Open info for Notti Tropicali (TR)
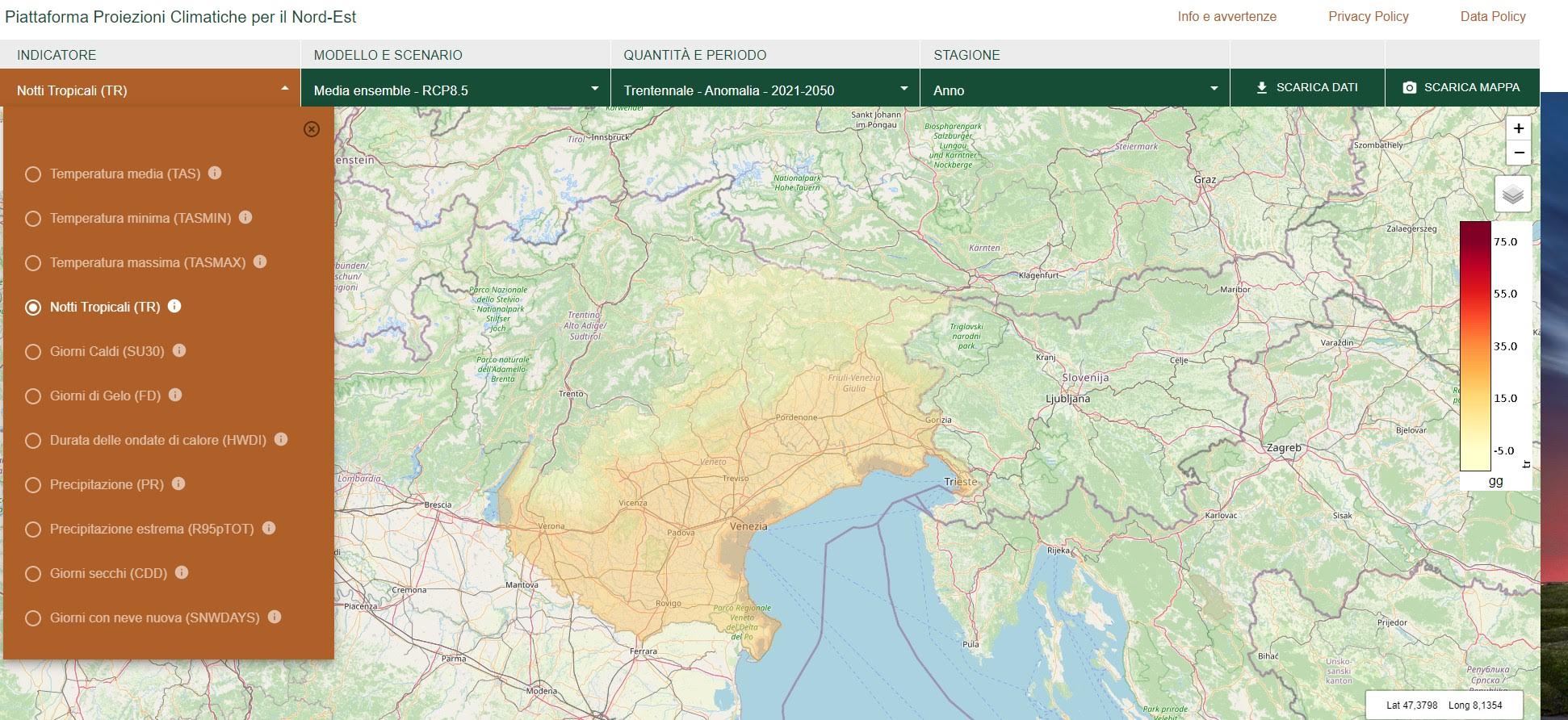This screenshot has width=1568, height=720. pyautogui.click(x=174, y=306)
